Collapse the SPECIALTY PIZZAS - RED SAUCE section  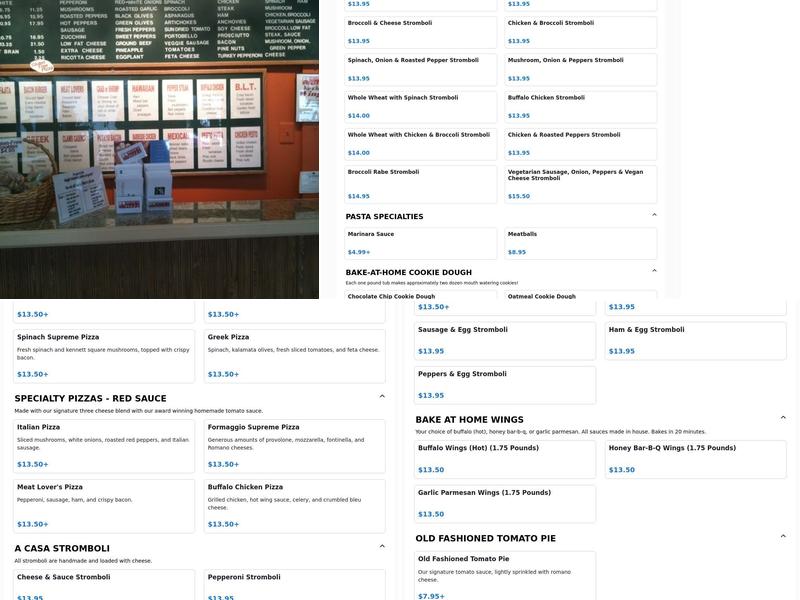380,394
